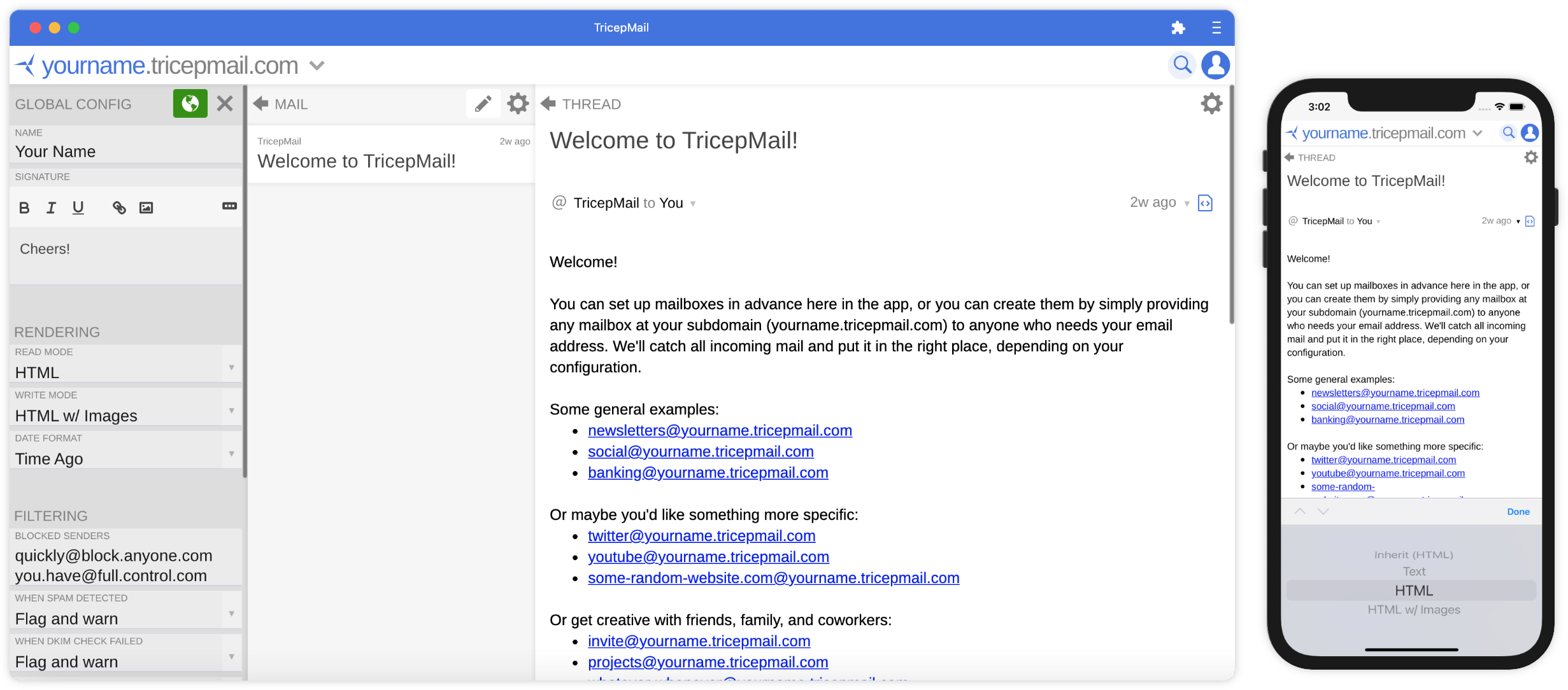Go back using the Mail panel arrow
The width and height of the screenshot is (1568, 690).
[260, 104]
